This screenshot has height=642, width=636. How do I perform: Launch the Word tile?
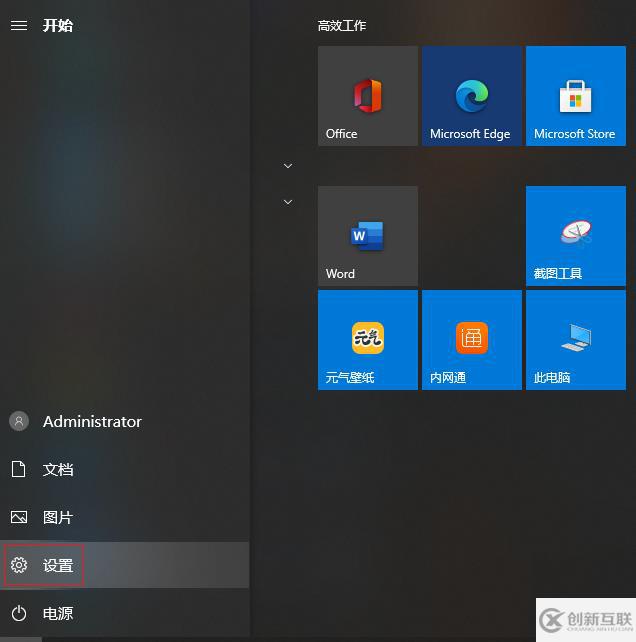[368, 236]
